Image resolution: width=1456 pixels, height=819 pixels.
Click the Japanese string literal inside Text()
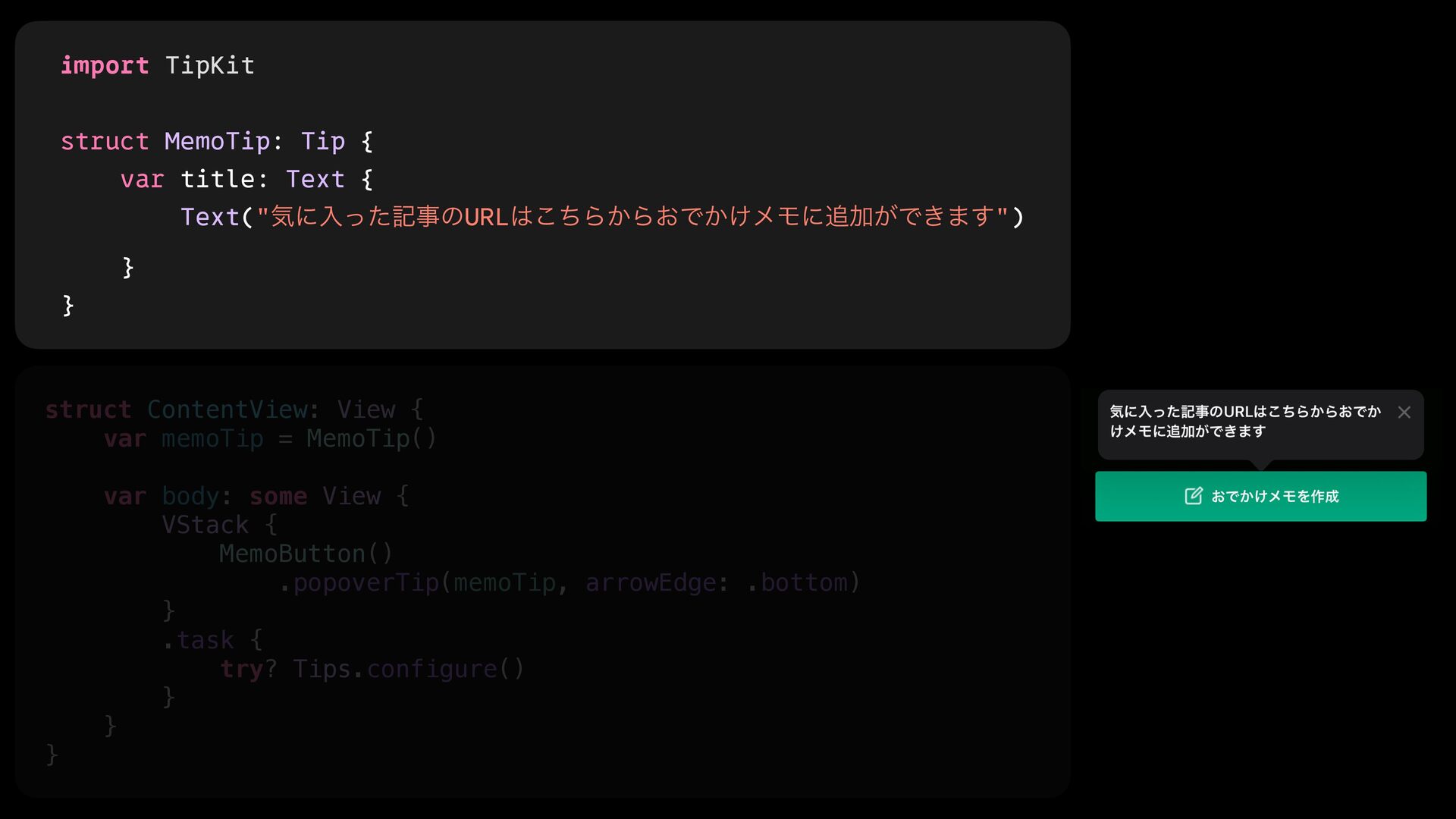[632, 217]
